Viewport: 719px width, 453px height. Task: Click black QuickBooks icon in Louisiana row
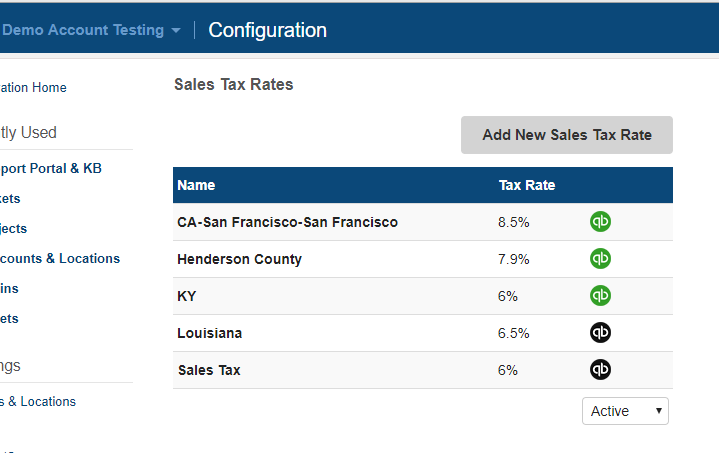click(600, 333)
